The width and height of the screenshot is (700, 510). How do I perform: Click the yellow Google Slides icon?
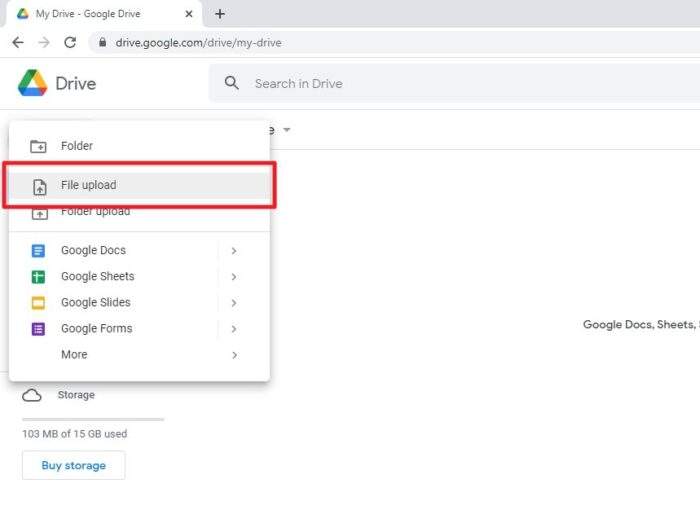(38, 303)
